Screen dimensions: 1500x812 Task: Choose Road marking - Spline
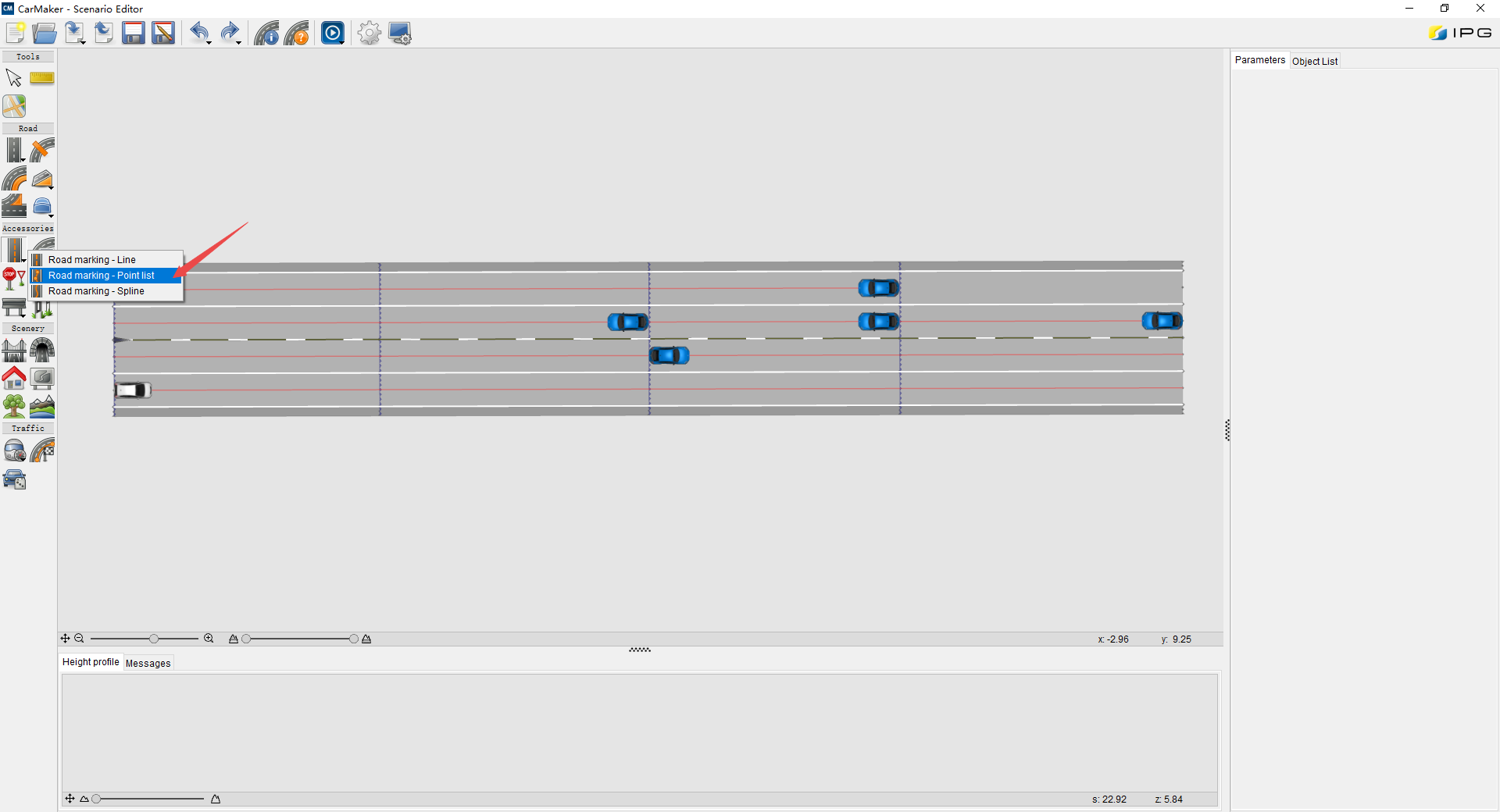click(106, 291)
